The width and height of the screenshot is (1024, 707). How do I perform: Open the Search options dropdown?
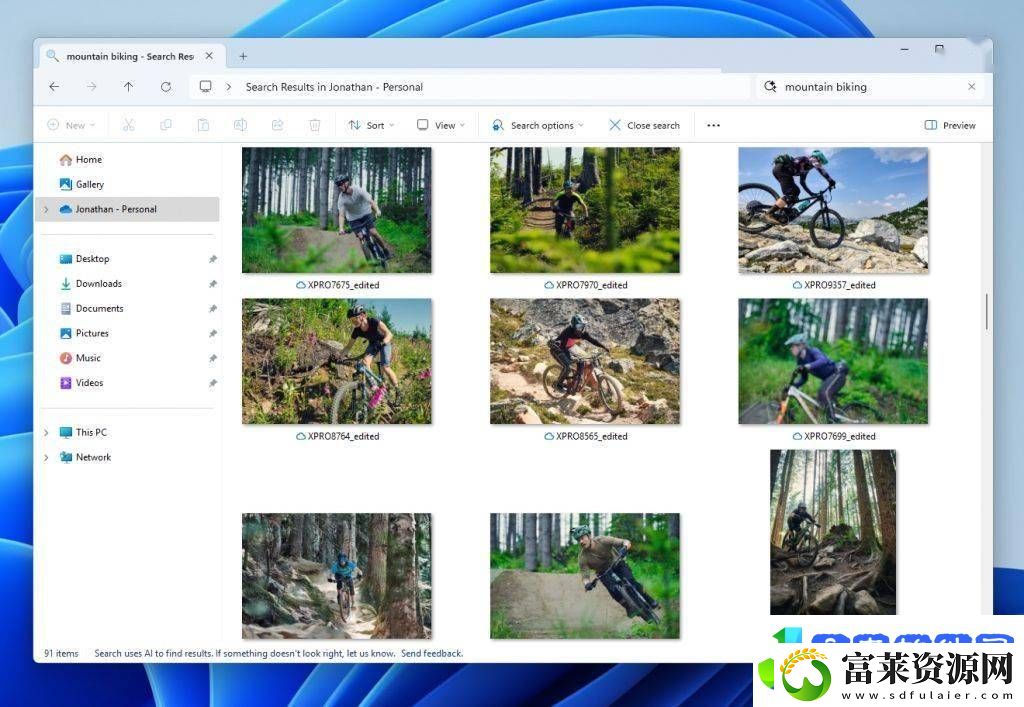click(x=537, y=125)
